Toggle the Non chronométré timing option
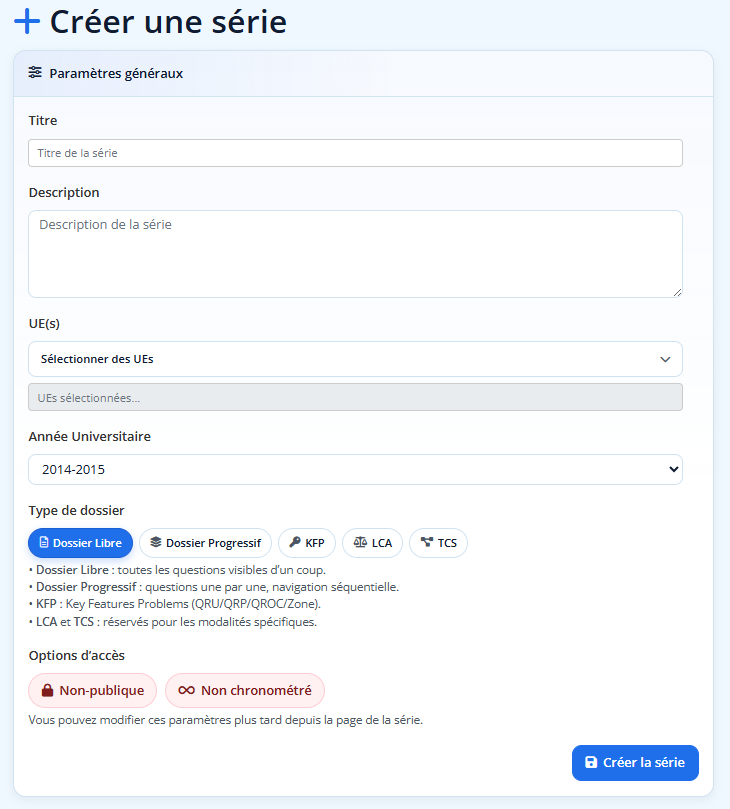 (x=245, y=690)
